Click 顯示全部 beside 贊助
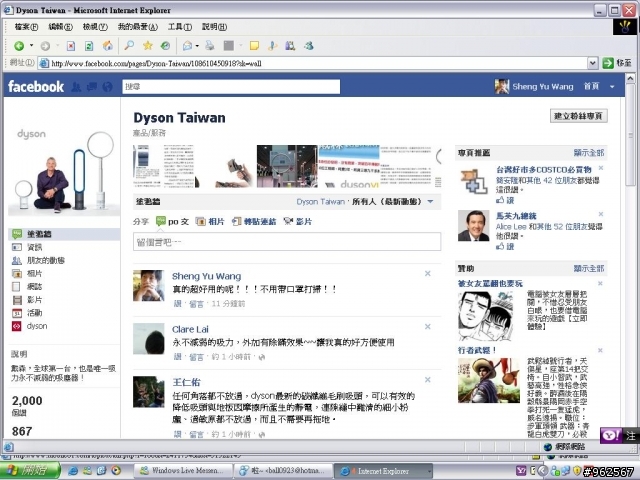Screen dimensions: 640x480 [x=589, y=268]
